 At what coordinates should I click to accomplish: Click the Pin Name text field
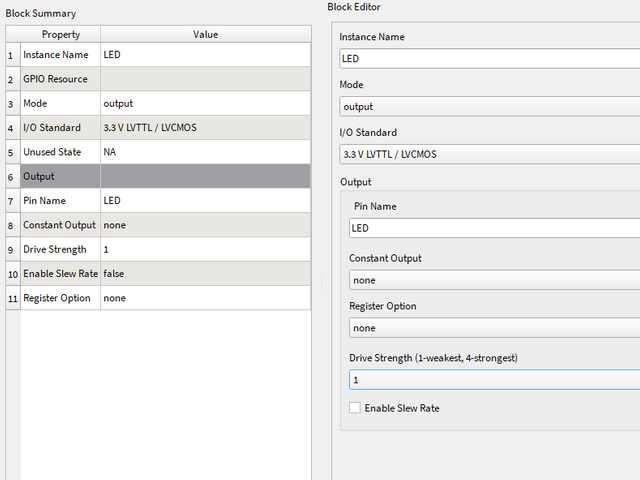[494, 228]
